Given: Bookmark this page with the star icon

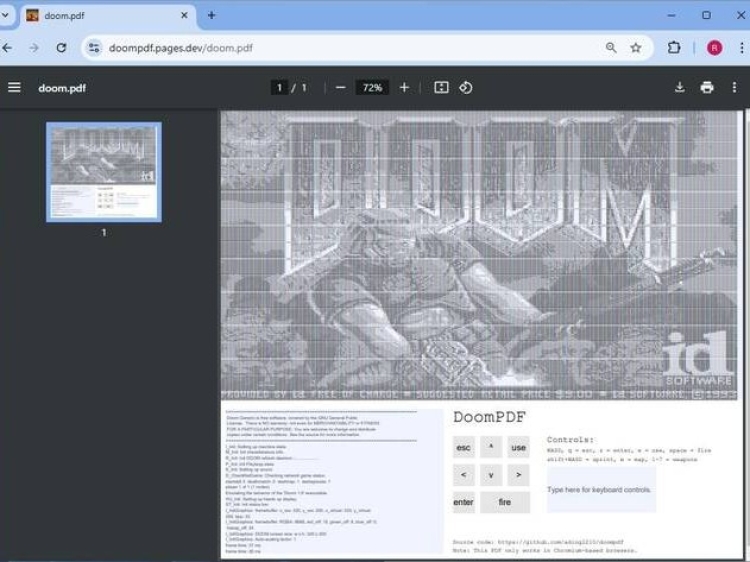Looking at the screenshot, I should click(x=636, y=48).
